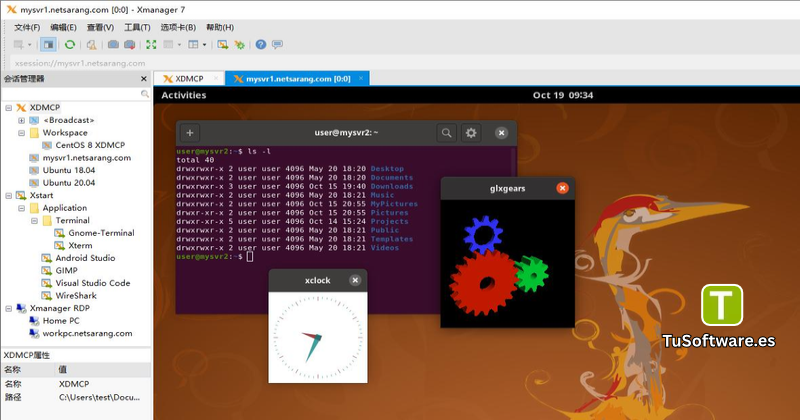Select the Visual Studio Code entry
Image resolution: width=800 pixels, height=420 pixels.
point(92,283)
